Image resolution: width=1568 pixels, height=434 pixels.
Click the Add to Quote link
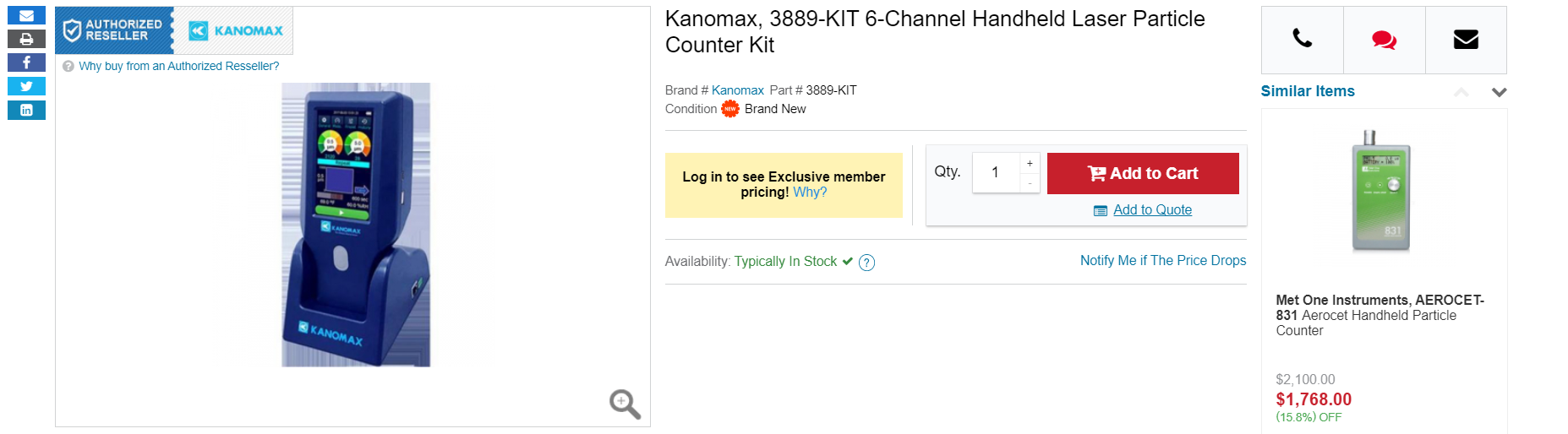(x=1152, y=210)
